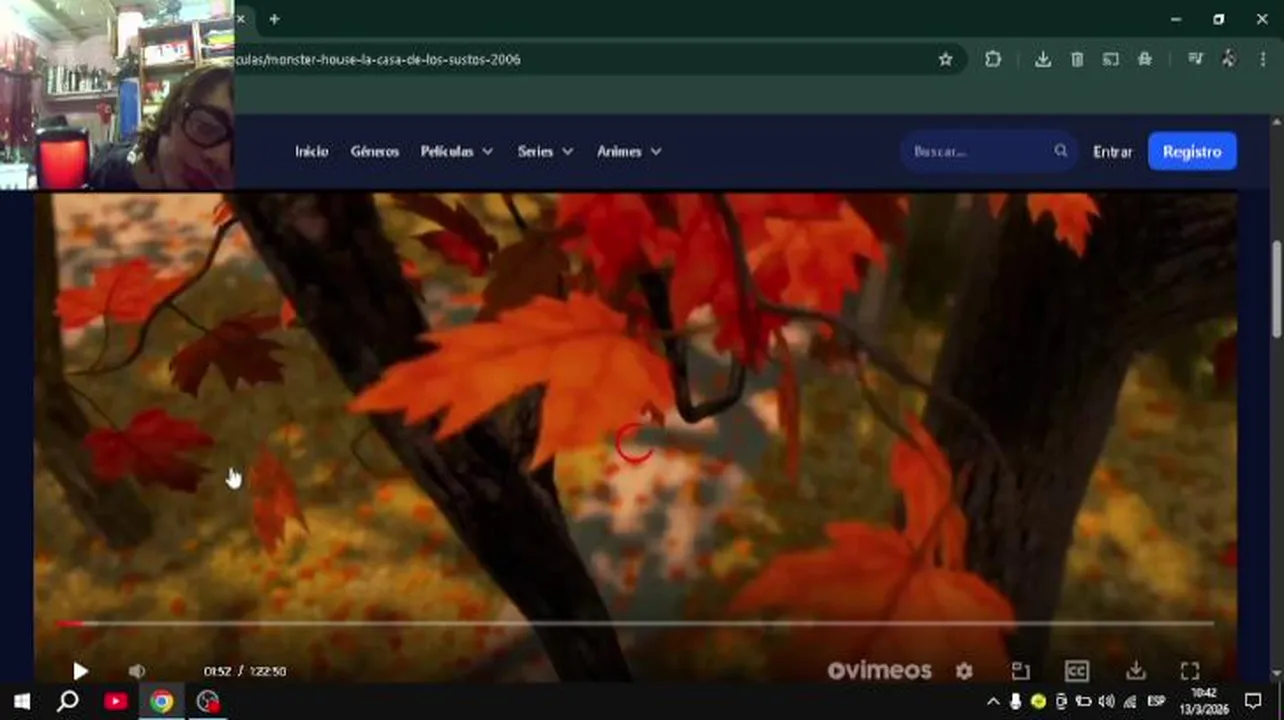The image size is (1284, 720).
Task: Open the Wi-Fi network tray icon
Action: pos(1129,701)
